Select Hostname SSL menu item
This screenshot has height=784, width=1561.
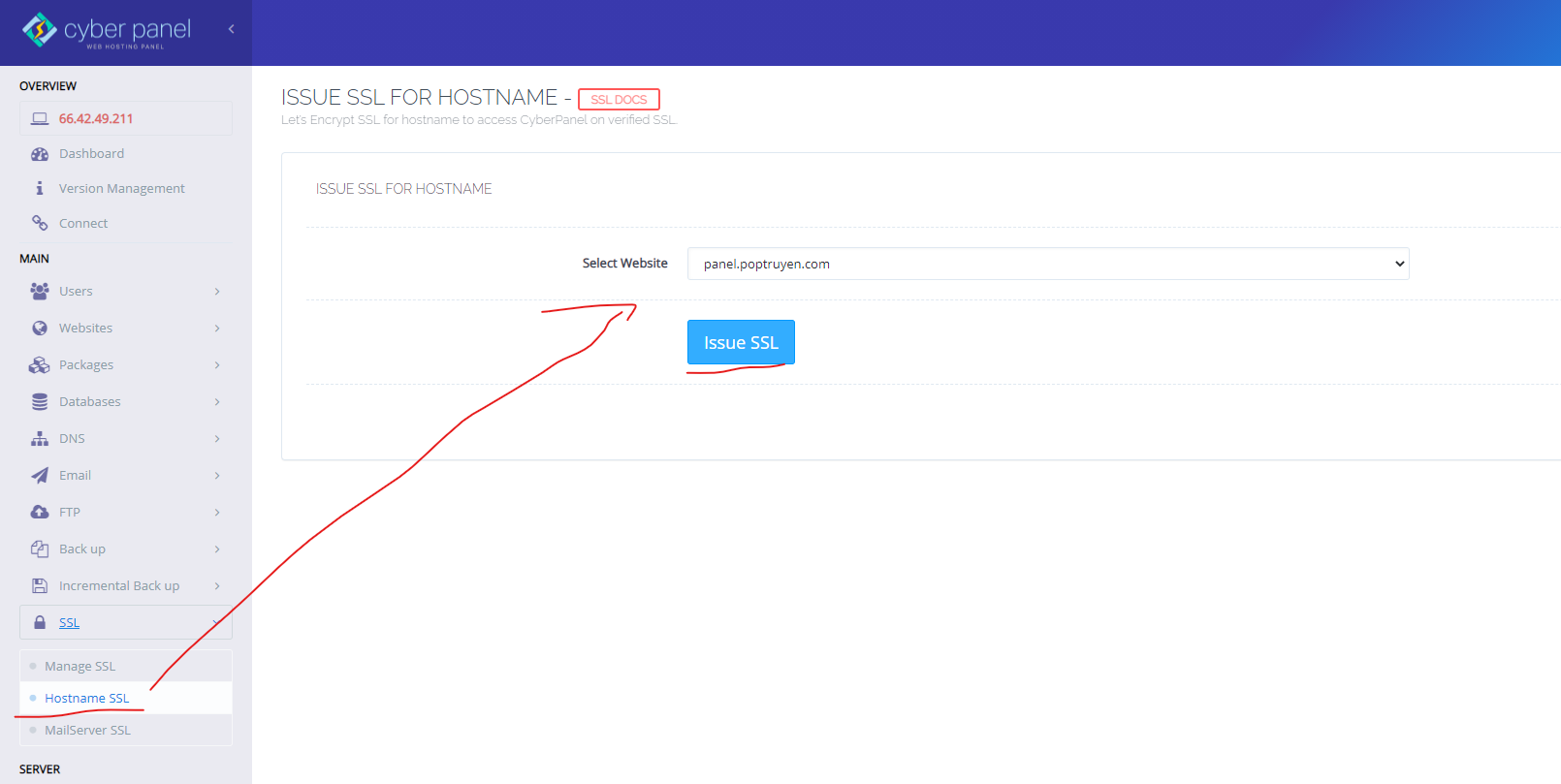pyautogui.click(x=86, y=698)
